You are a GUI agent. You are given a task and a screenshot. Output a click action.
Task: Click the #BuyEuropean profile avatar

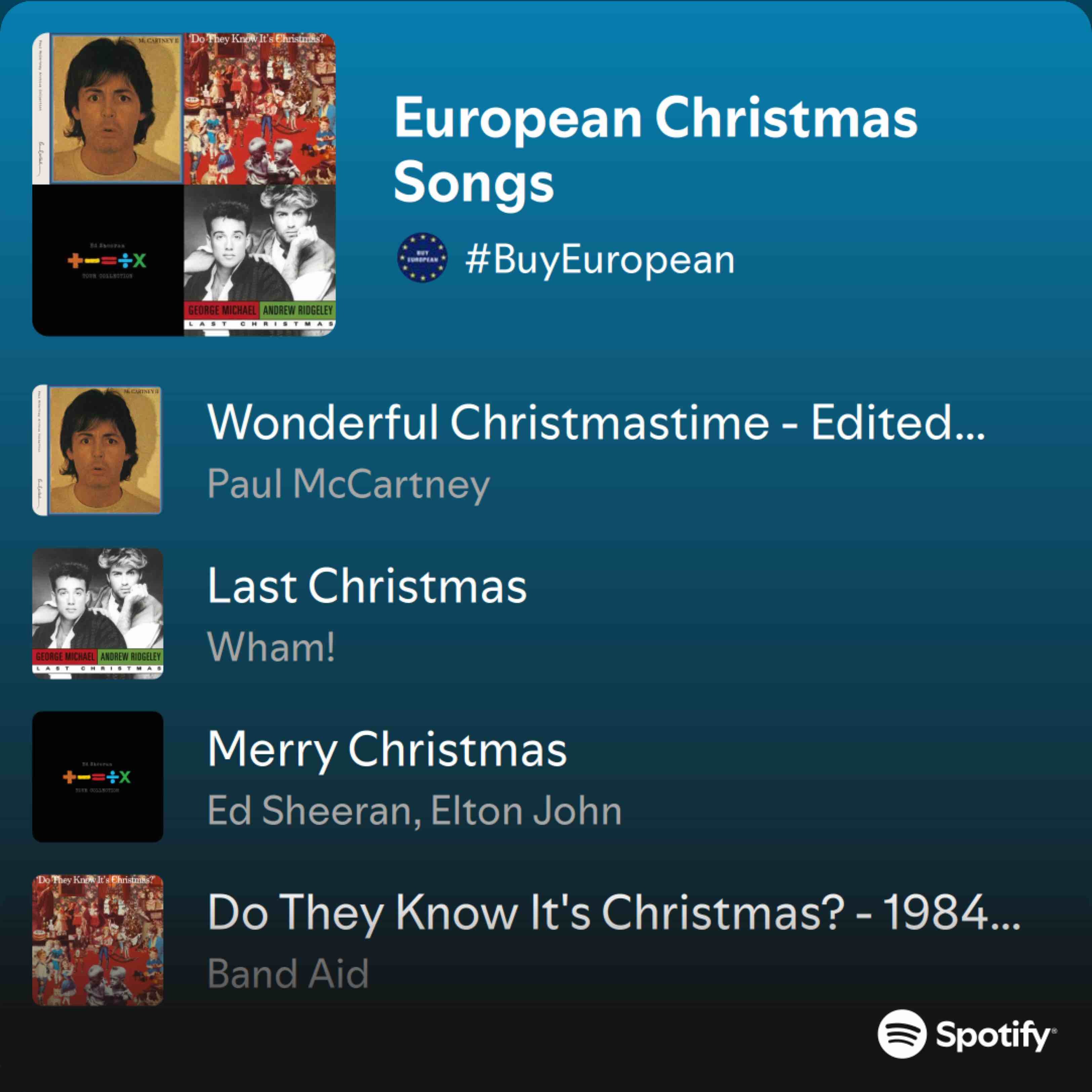click(422, 257)
